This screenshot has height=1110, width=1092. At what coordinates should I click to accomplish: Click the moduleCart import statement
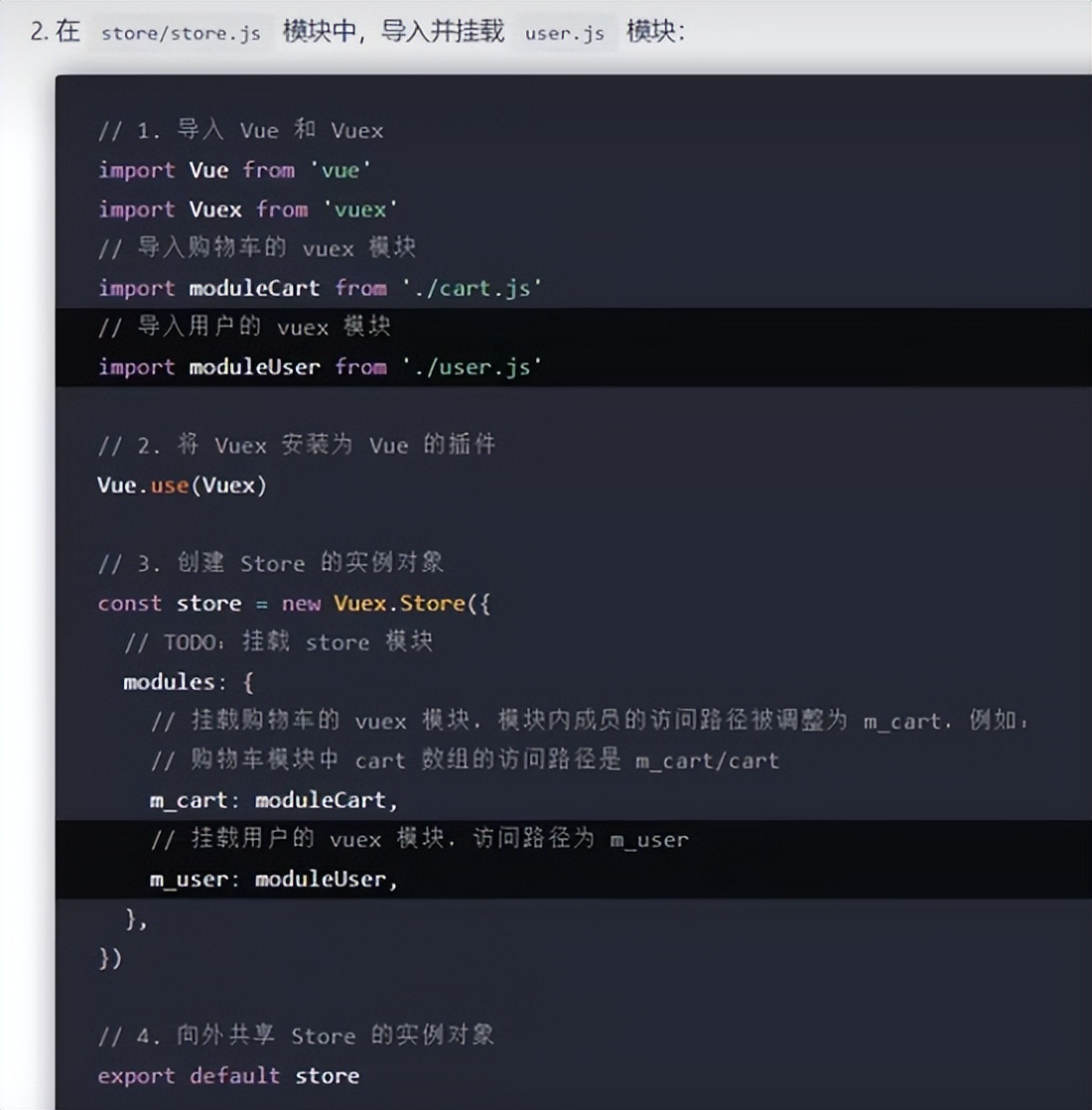point(318,288)
